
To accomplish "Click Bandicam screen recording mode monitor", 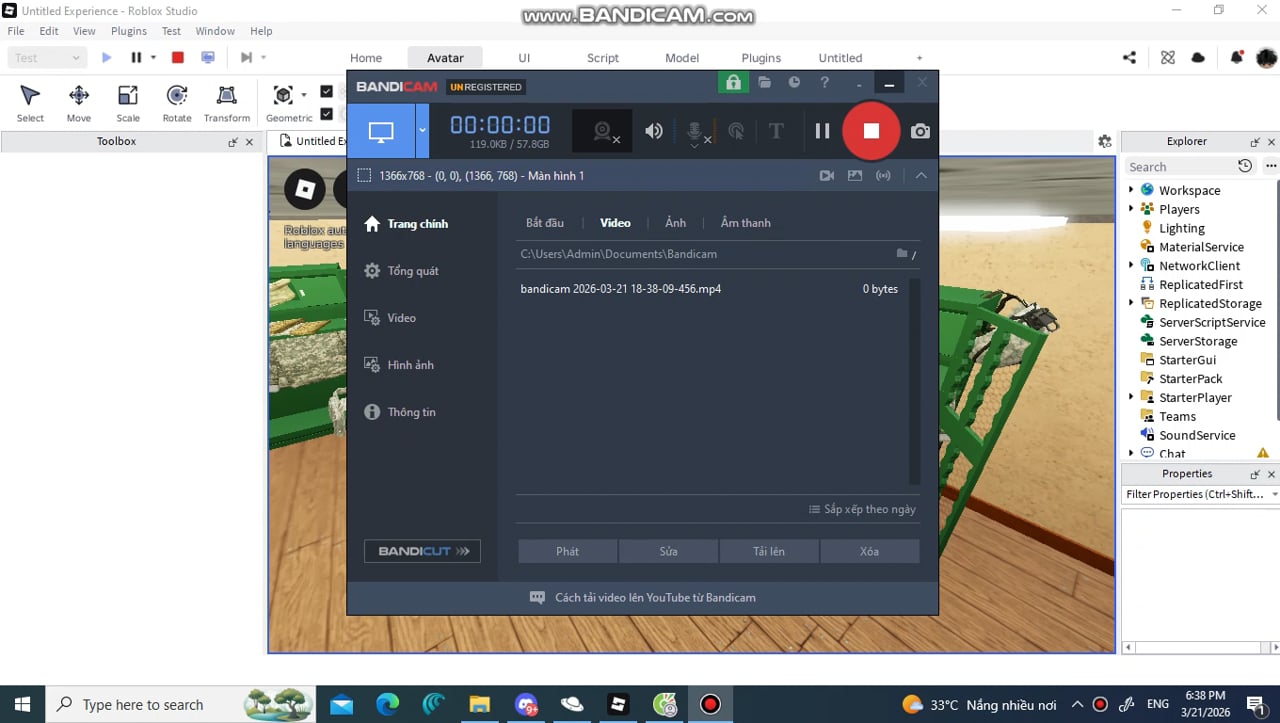I will point(381,131).
